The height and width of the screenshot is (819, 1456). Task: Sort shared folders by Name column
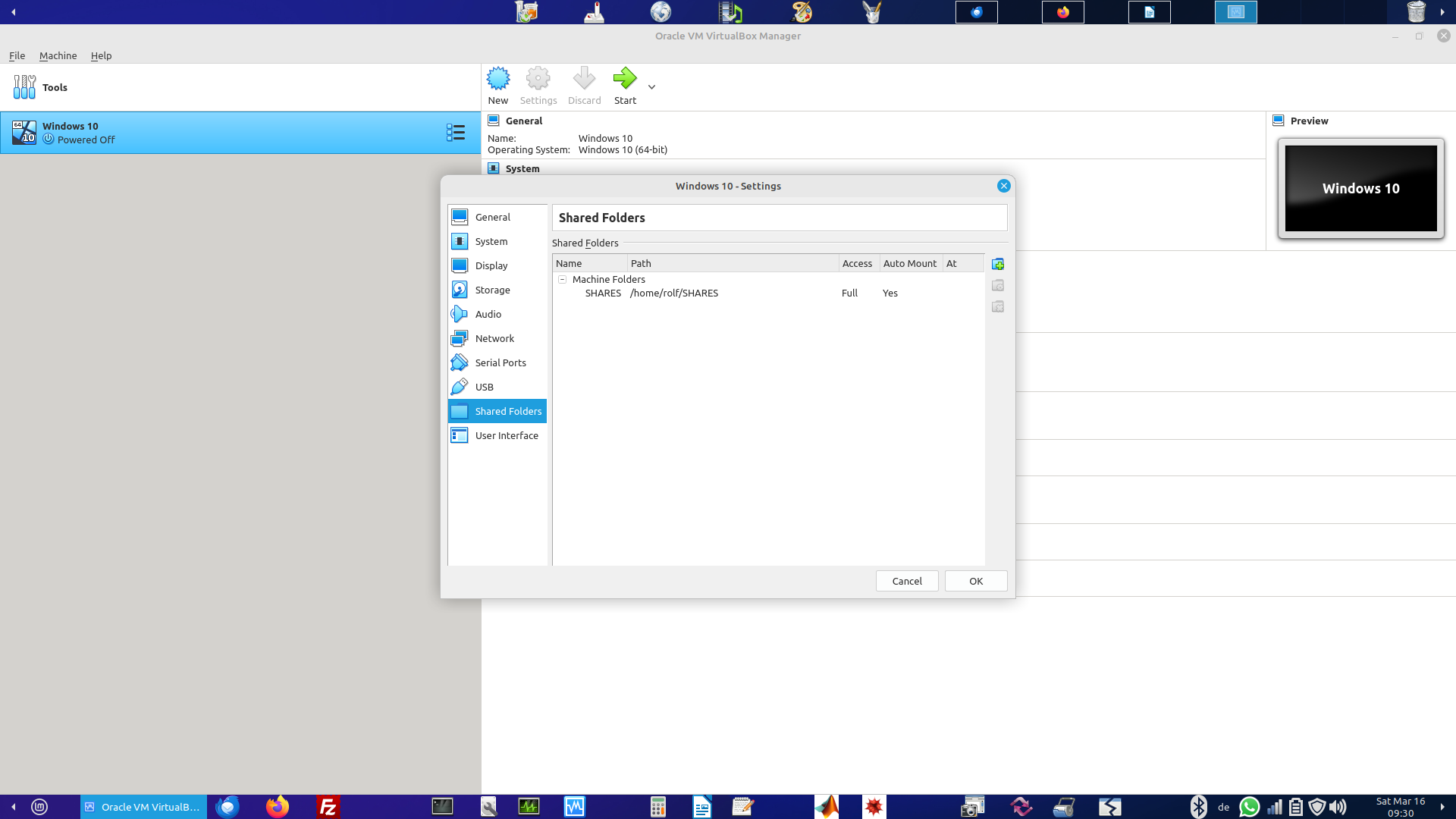[590, 263]
